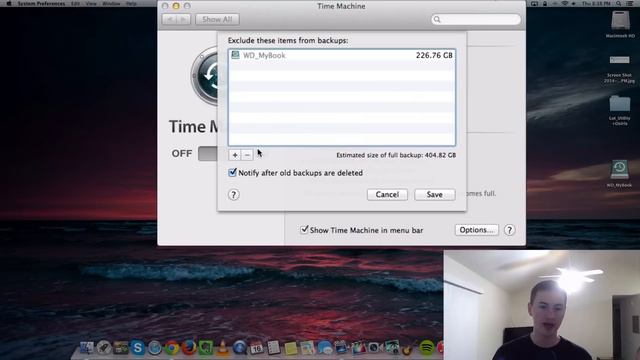640x360 pixels.
Task: Click Show All in the toolbar
Action: pyautogui.click(x=217, y=19)
